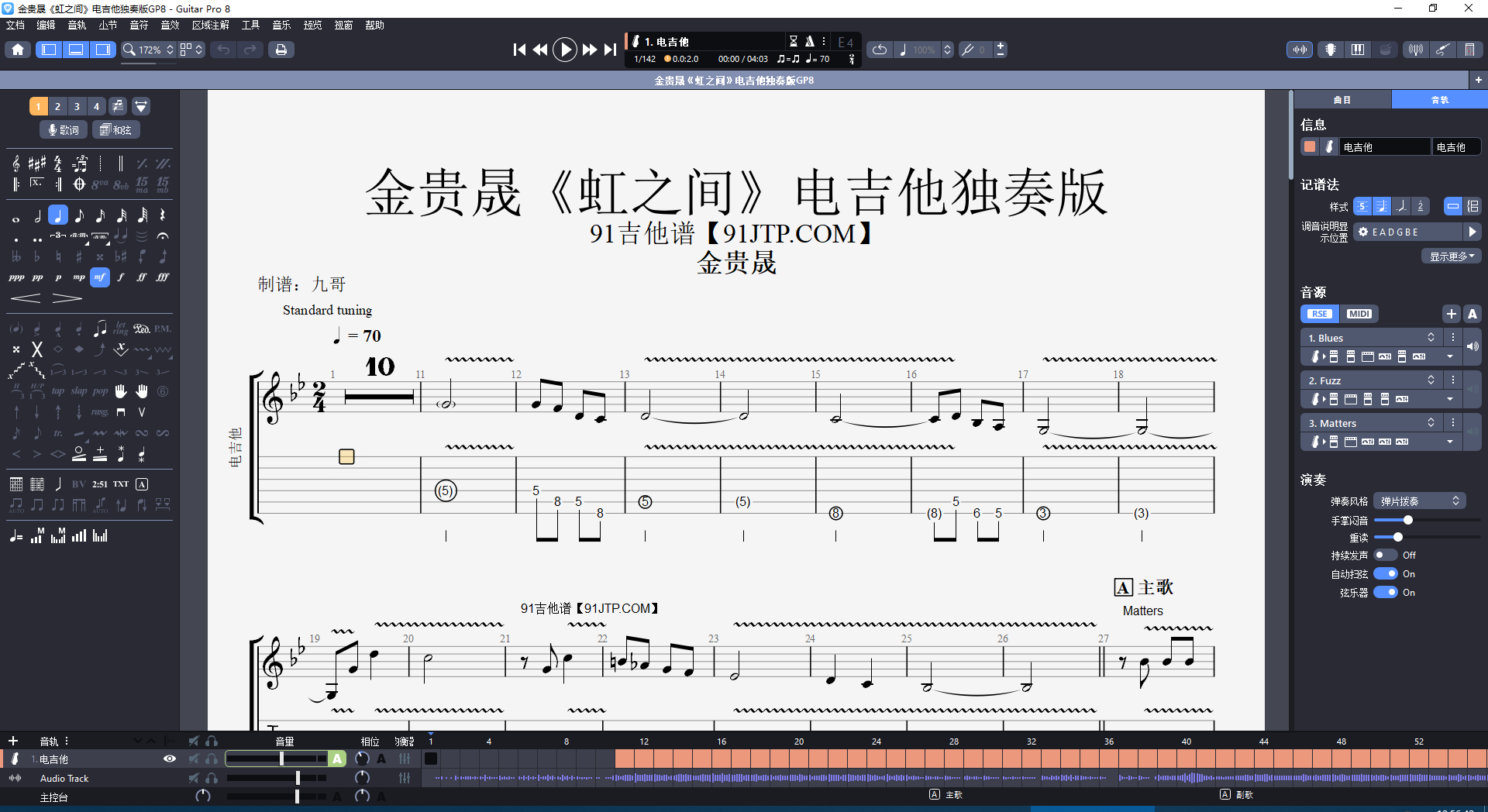Viewport: 1488px width, 812px height.
Task: Open the treble clef settings icon
Action: pyautogui.click(x=16, y=163)
